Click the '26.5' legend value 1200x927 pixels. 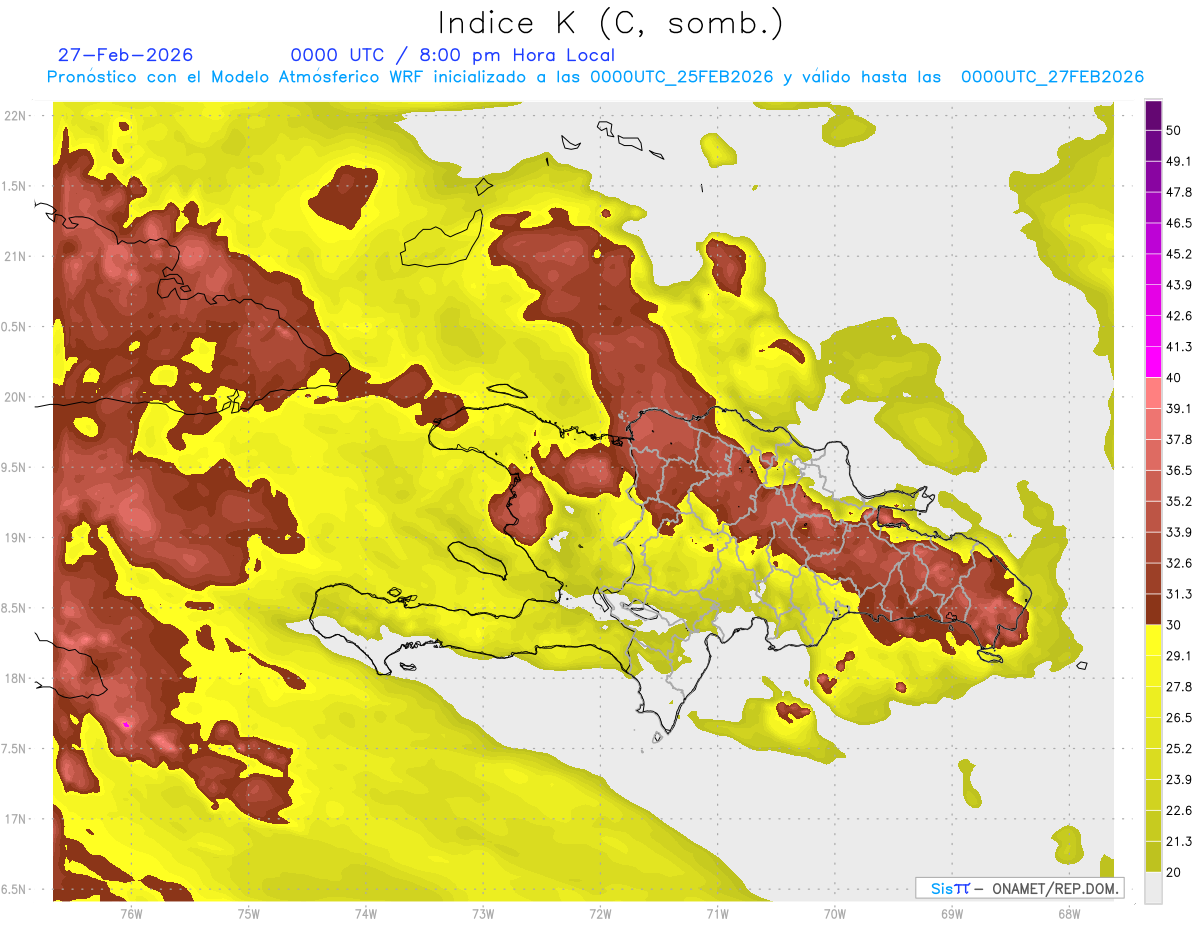(1179, 718)
